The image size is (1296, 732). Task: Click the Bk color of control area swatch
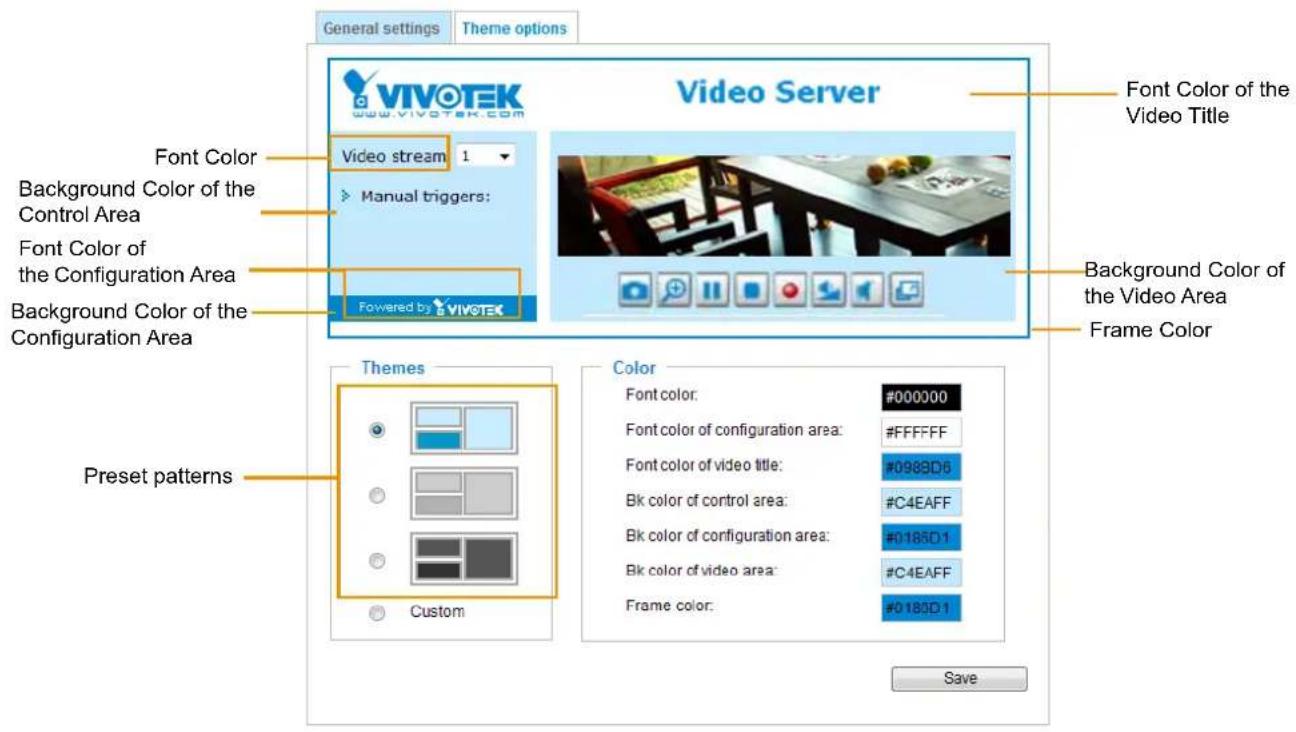(921, 502)
